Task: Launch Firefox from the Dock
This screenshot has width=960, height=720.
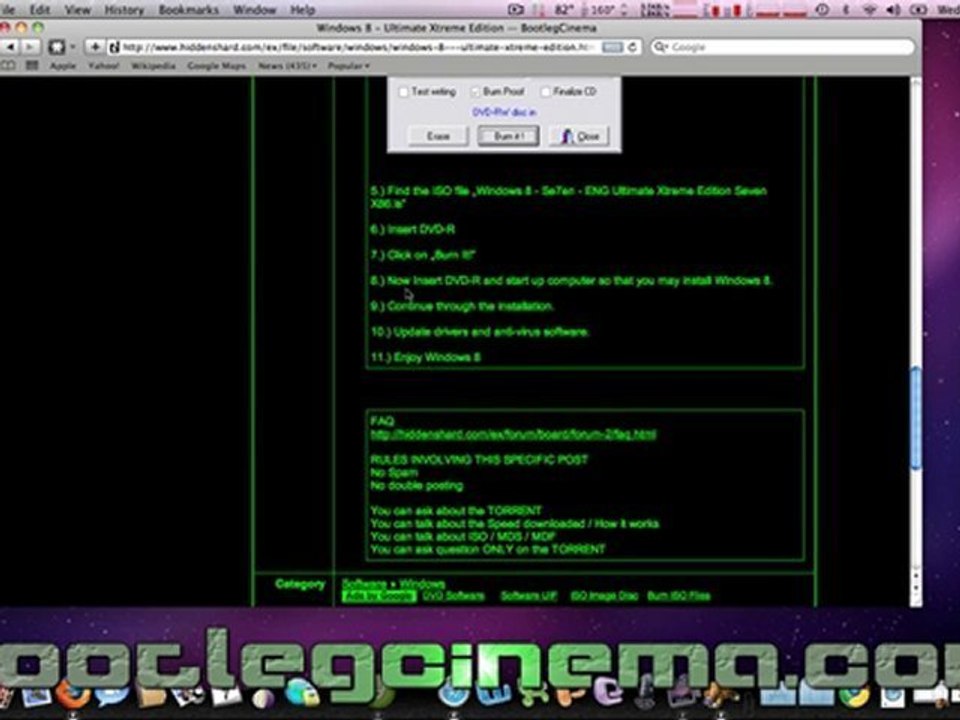Action: point(74,696)
